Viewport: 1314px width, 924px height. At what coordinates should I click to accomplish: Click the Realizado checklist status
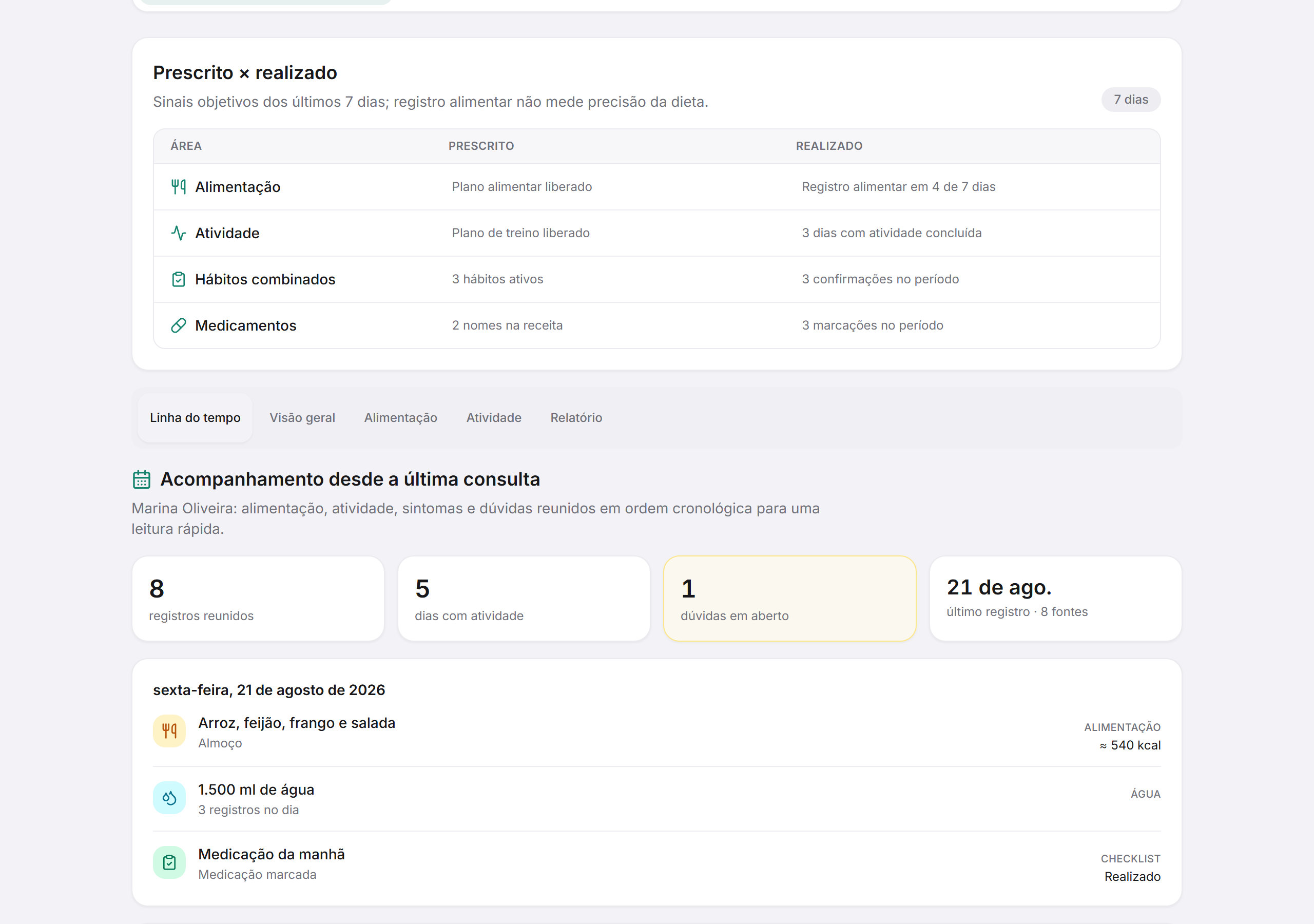point(1133,877)
